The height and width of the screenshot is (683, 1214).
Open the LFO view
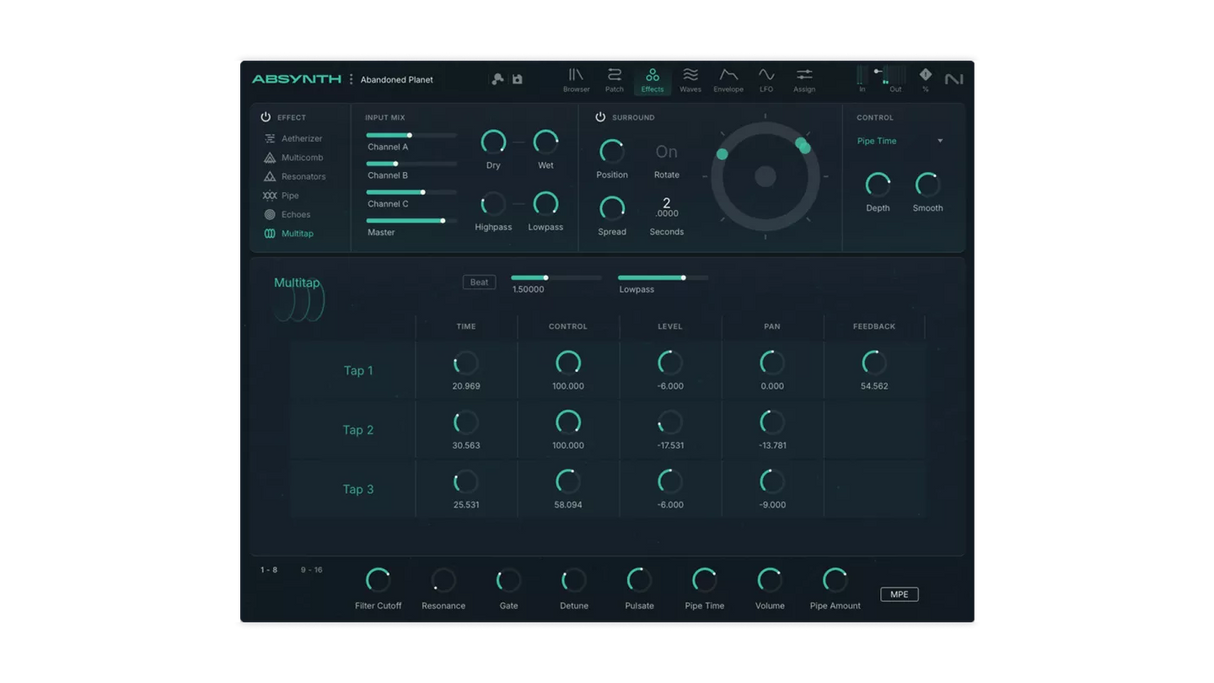click(x=766, y=79)
